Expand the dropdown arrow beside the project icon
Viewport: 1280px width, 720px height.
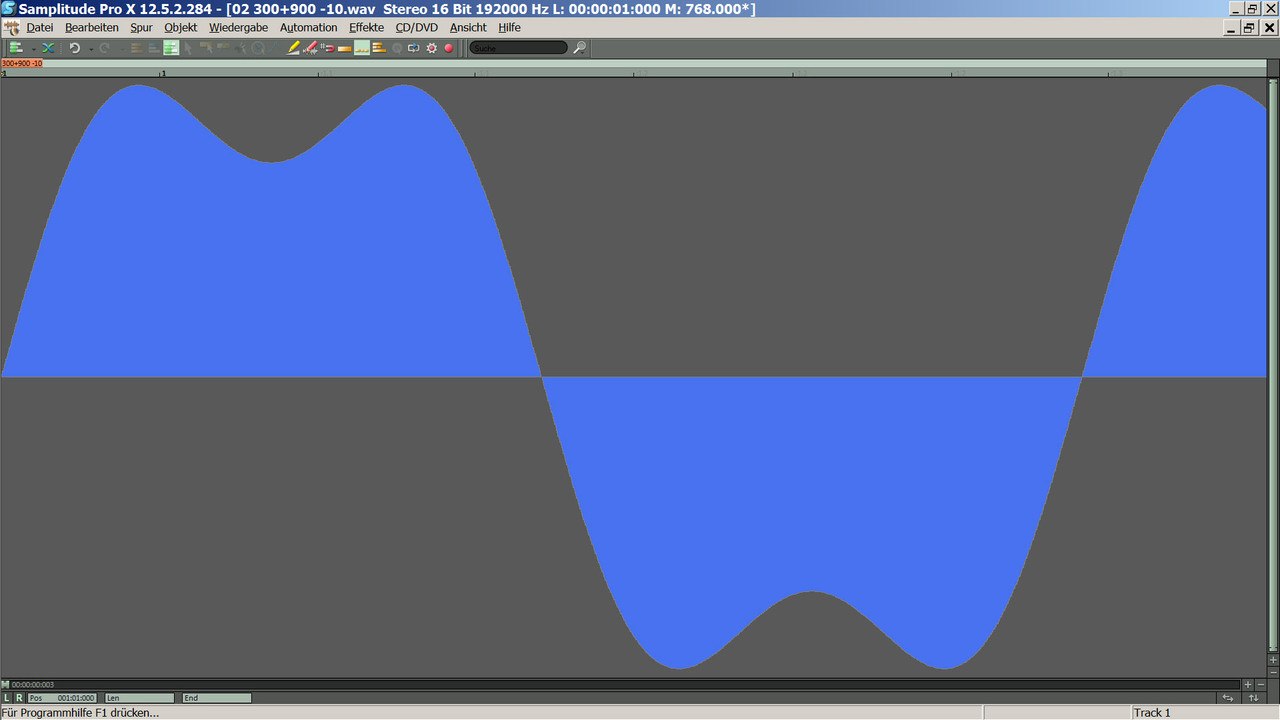33,48
